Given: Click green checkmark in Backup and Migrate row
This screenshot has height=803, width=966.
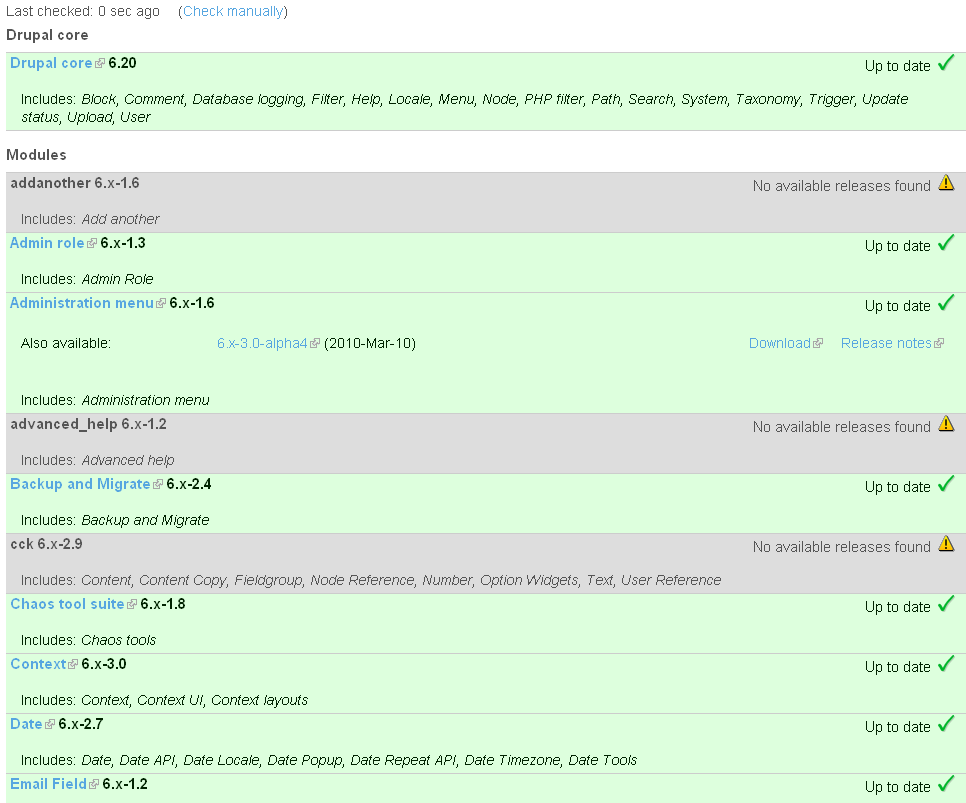Looking at the screenshot, I should pyautogui.click(x=946, y=484).
